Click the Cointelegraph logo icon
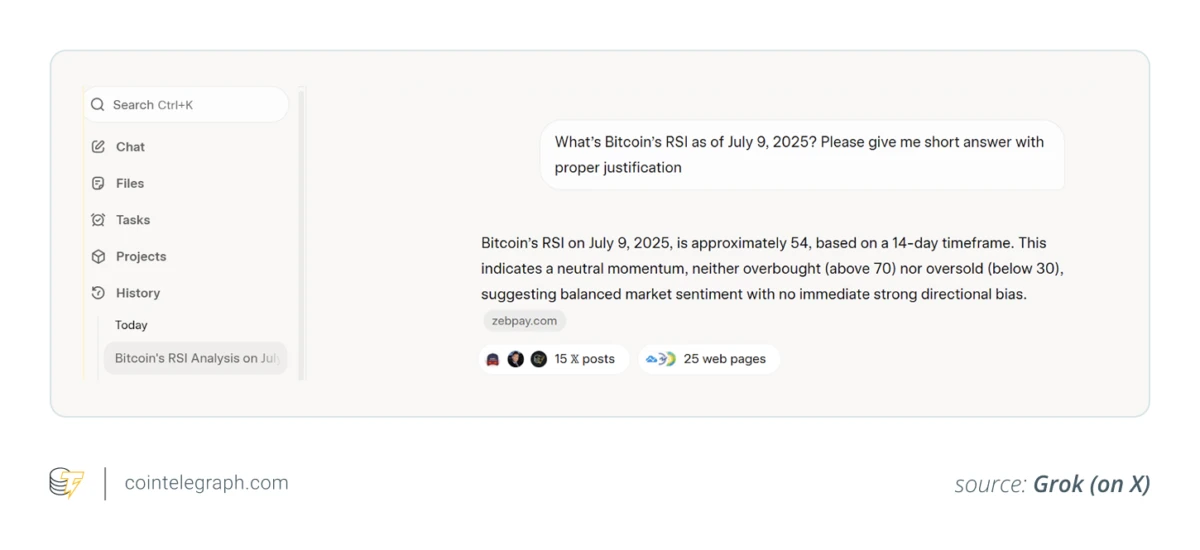The height and width of the screenshot is (550, 1200). (67, 483)
